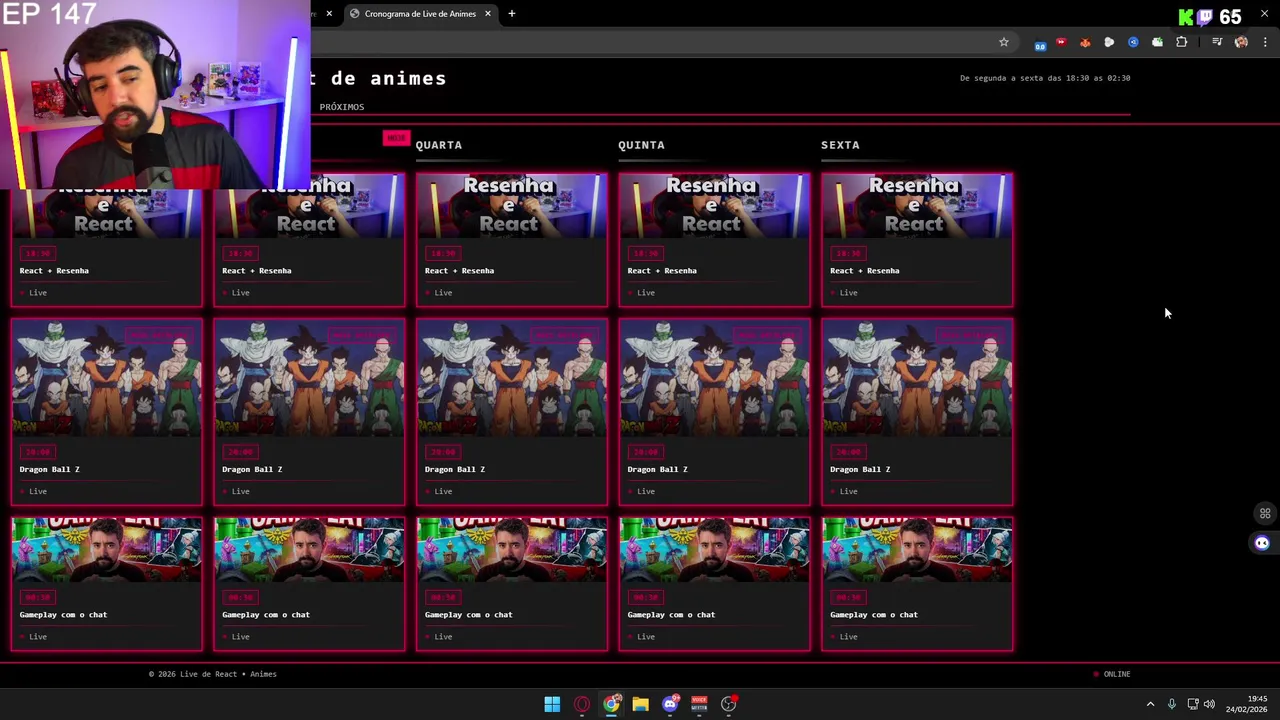Screen dimensions: 1280x720
Task: Click the React + Resenha title under QUINTA
Action: 662,270
